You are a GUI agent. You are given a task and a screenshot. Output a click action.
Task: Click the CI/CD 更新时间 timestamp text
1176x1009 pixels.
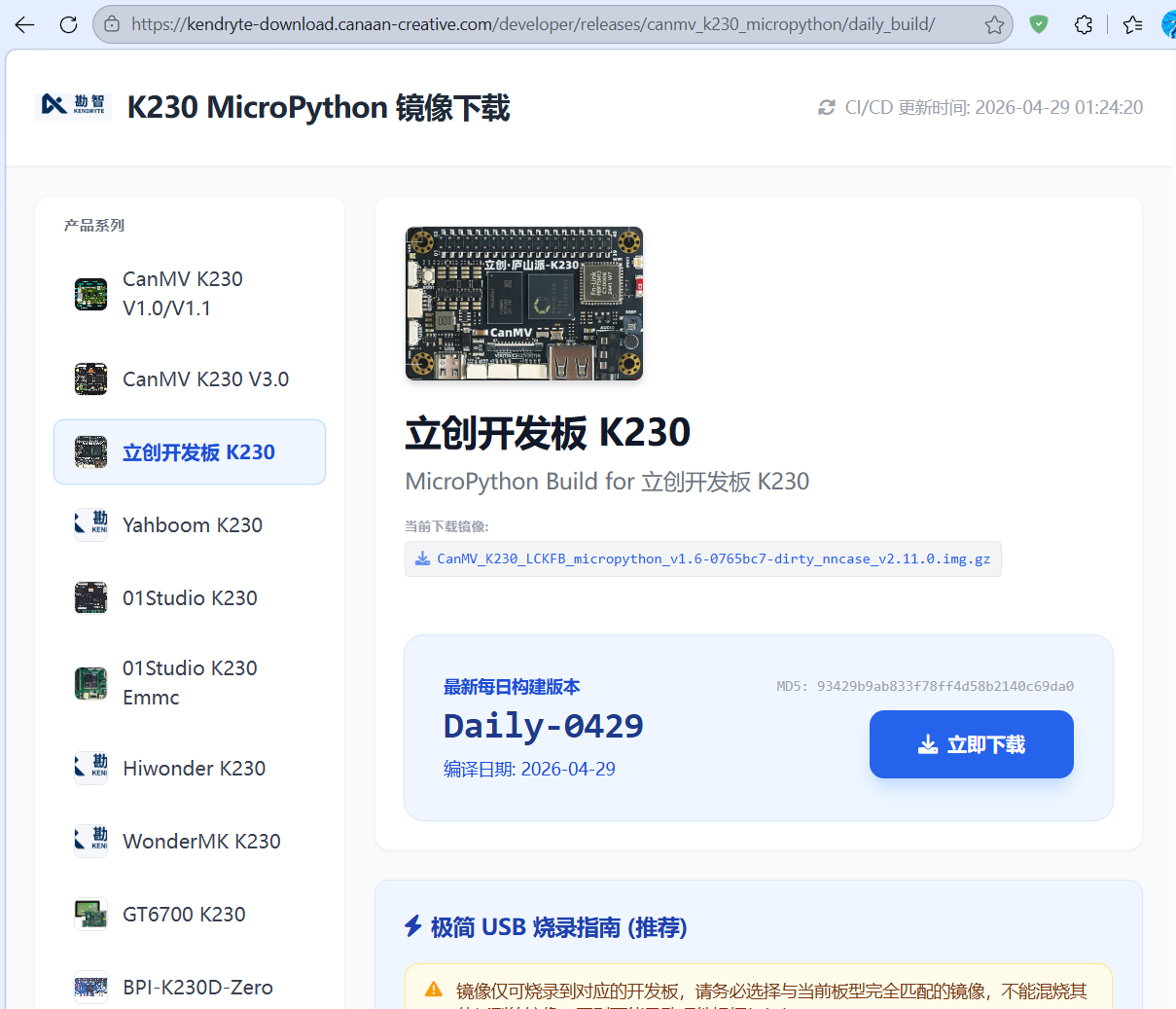(x=994, y=107)
